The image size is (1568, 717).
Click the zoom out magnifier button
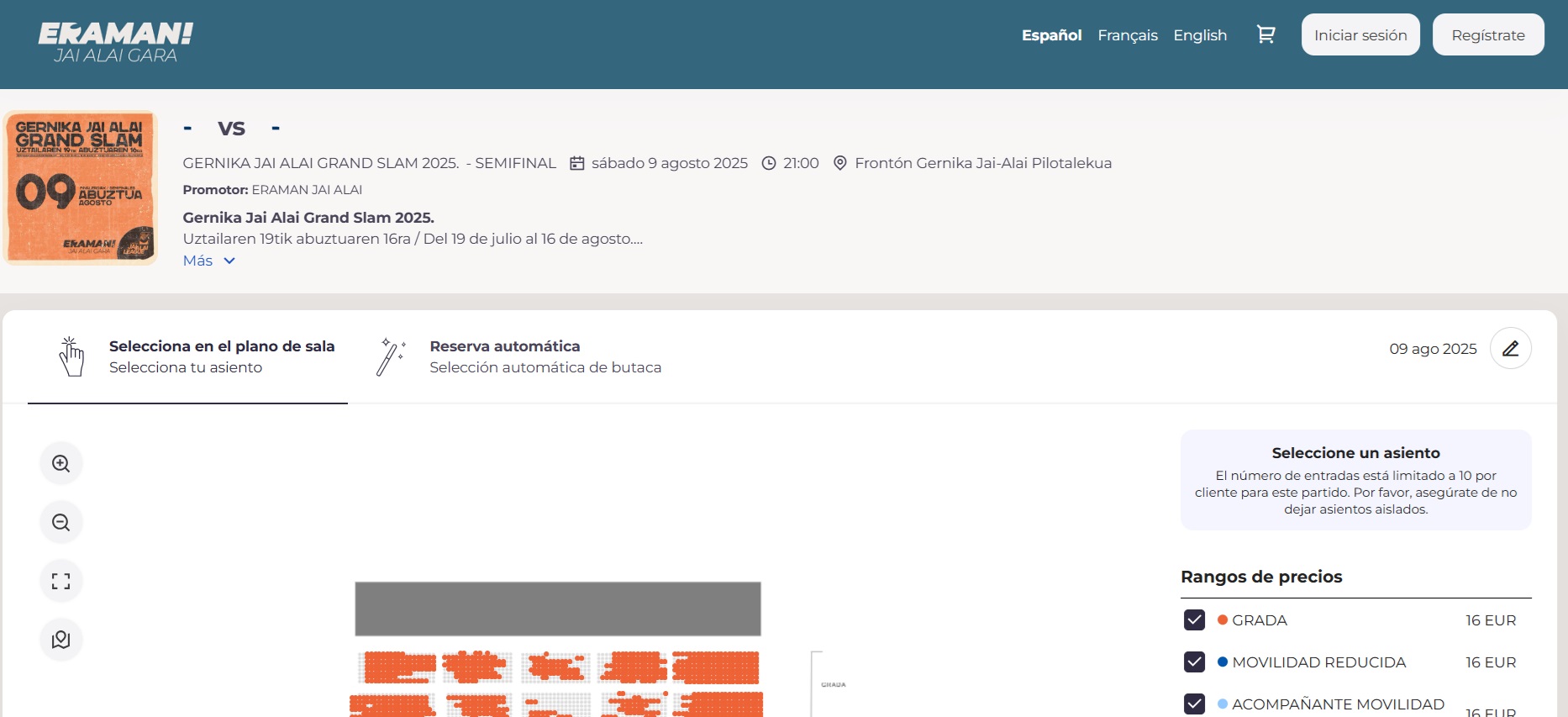[x=61, y=522]
